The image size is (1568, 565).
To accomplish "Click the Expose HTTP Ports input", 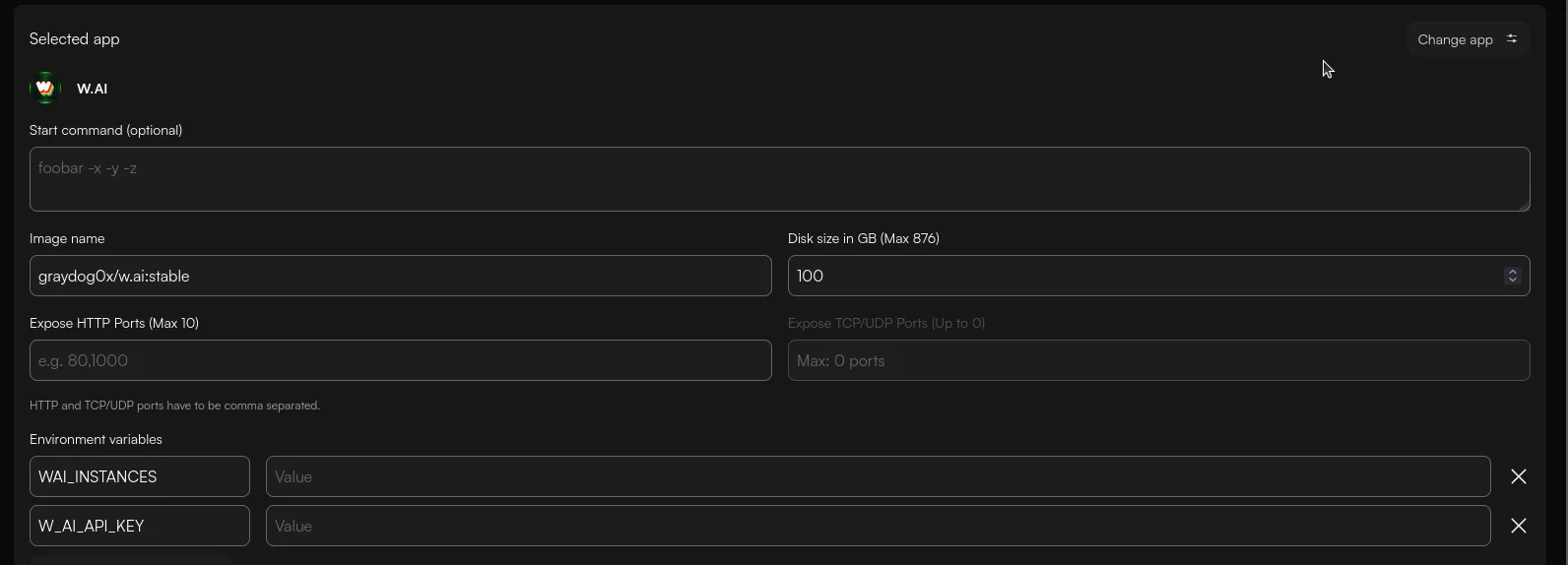I will (400, 360).
